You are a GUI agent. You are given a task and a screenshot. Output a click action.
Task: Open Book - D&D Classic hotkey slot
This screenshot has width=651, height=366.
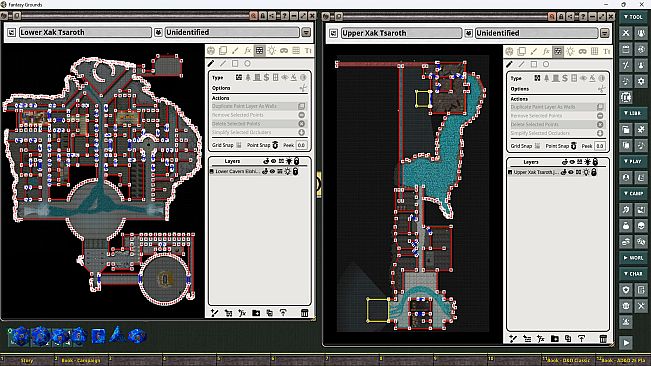569,360
